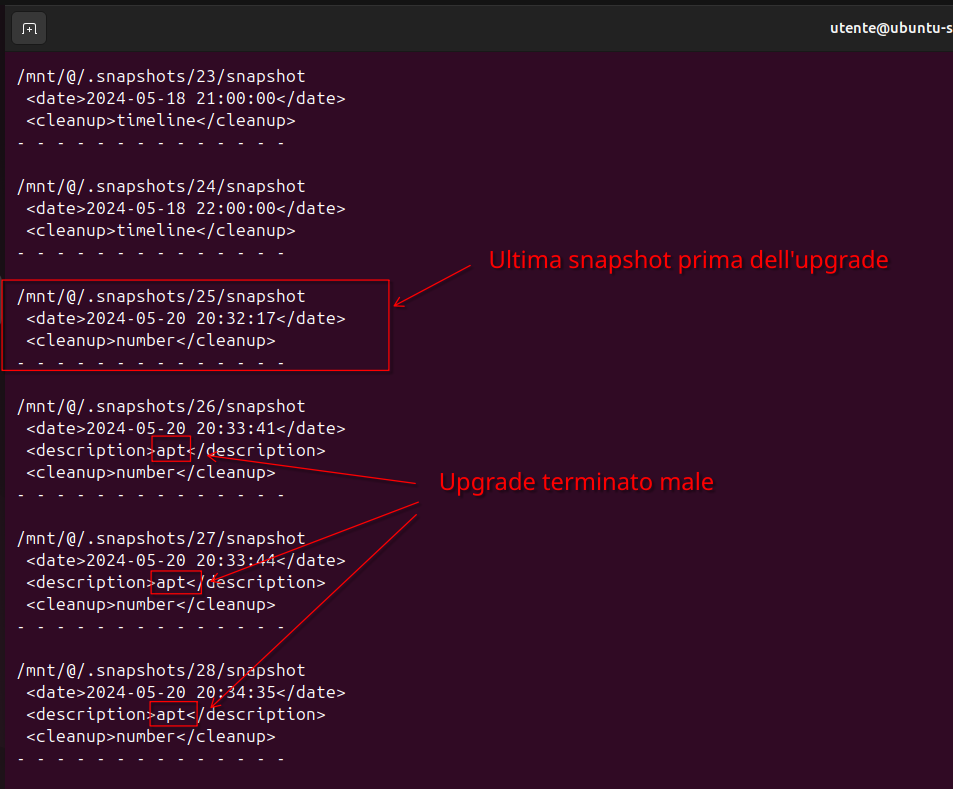Click the /mnt/@/.snapshots/26/snapshot path line

[161, 406]
